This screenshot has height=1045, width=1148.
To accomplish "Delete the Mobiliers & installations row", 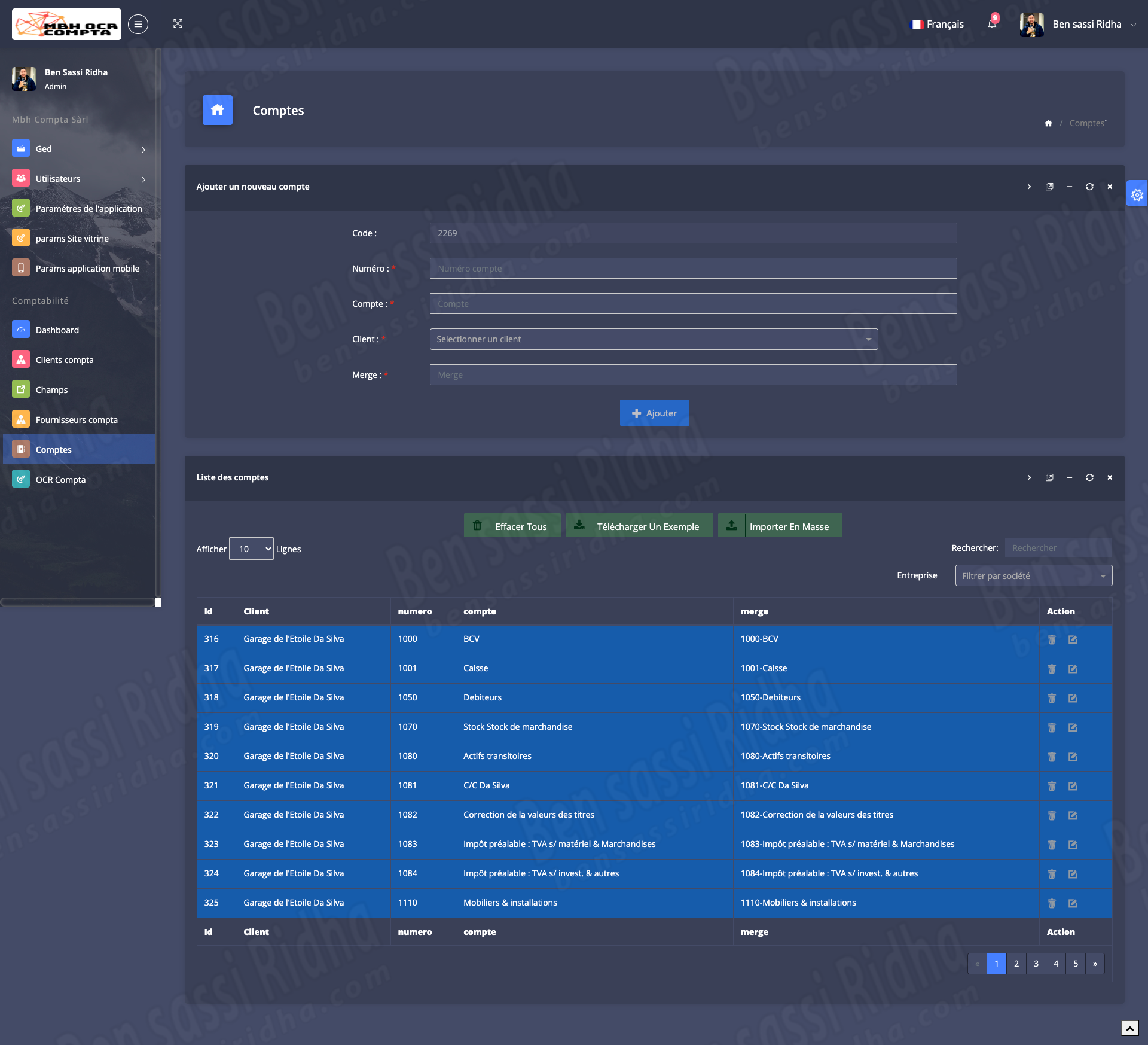I will [1052, 903].
